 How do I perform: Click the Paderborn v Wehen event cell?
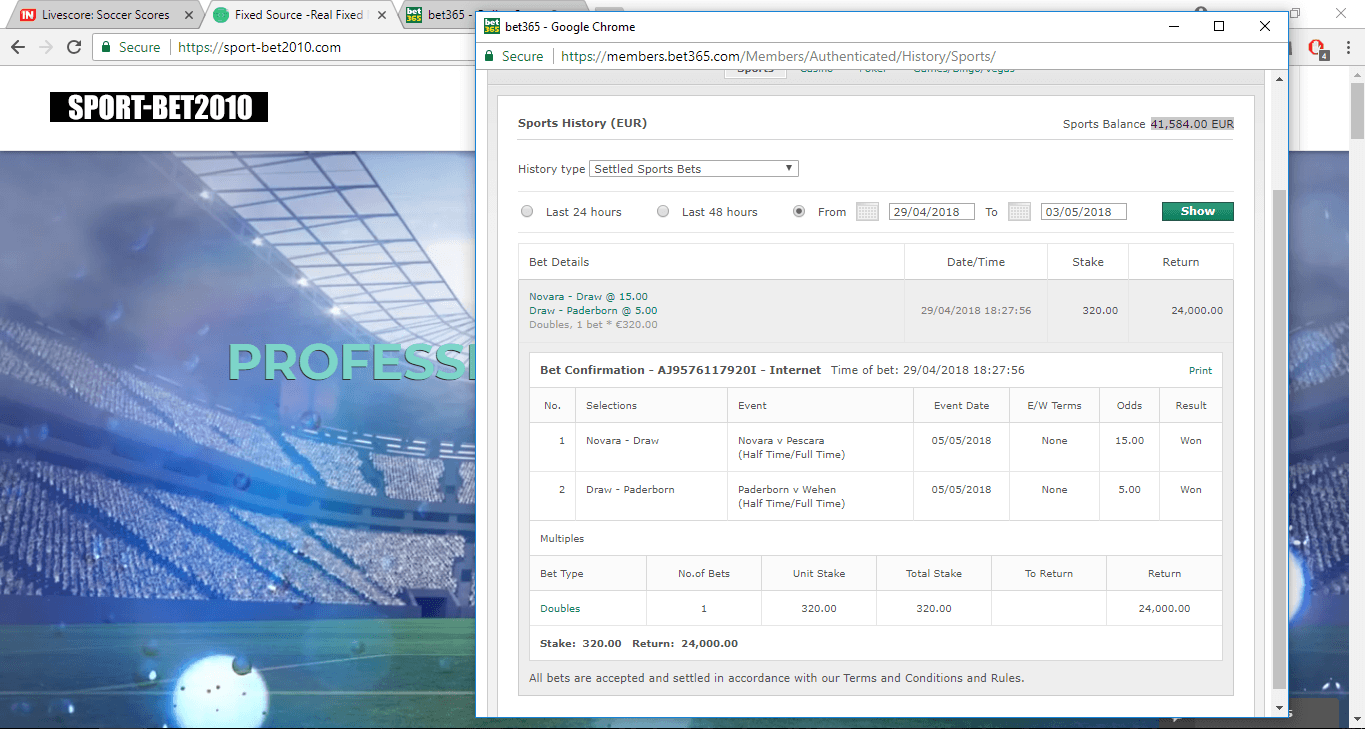pos(820,496)
